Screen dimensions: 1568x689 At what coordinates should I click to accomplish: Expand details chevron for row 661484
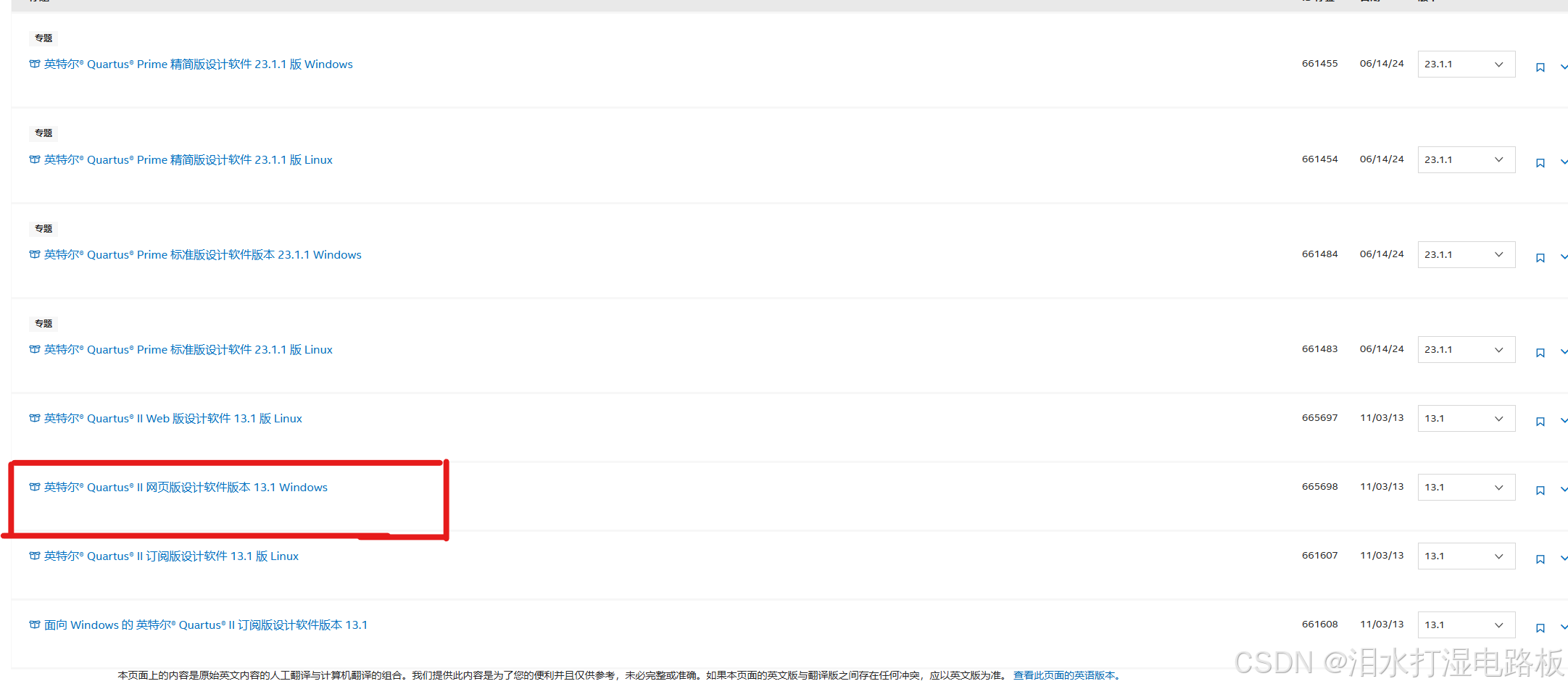tap(1564, 257)
